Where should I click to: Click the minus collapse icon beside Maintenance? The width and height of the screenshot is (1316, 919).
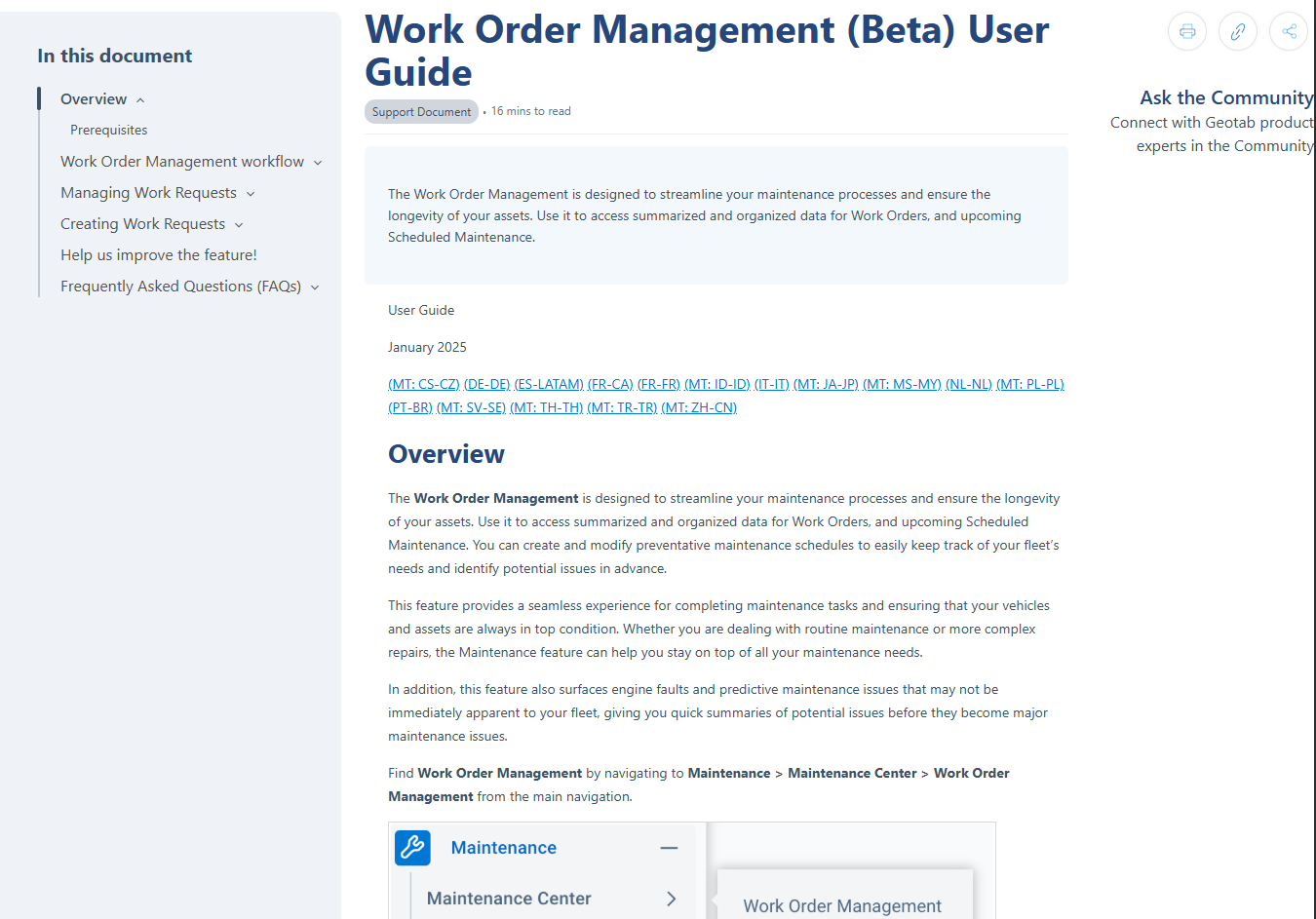click(x=670, y=848)
